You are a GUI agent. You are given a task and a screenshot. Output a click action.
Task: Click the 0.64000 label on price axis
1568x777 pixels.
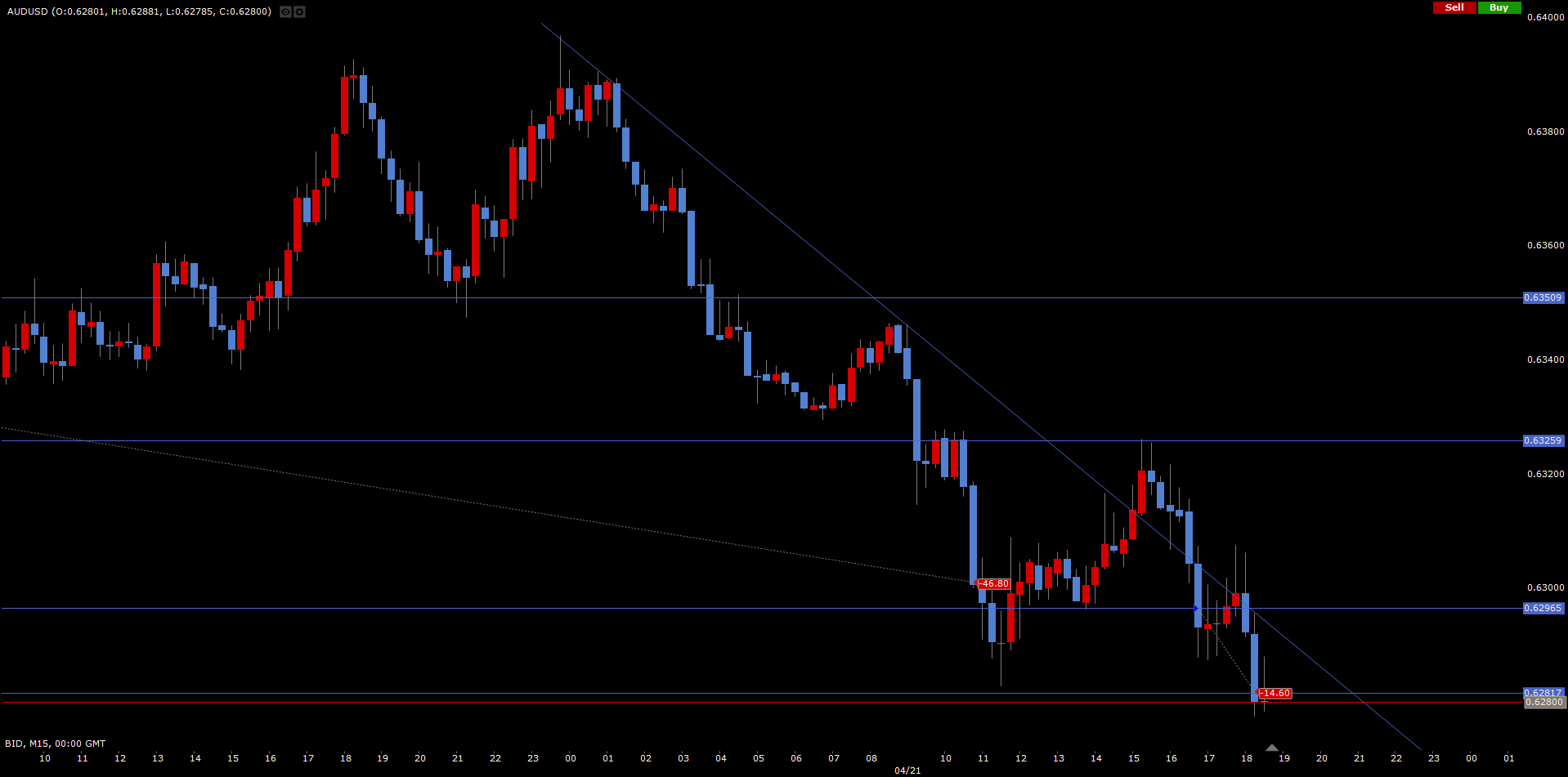[x=1545, y=17]
